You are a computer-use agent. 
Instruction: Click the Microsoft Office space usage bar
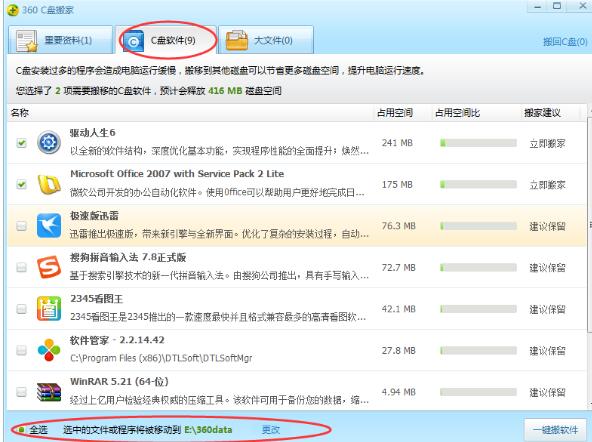[478, 185]
